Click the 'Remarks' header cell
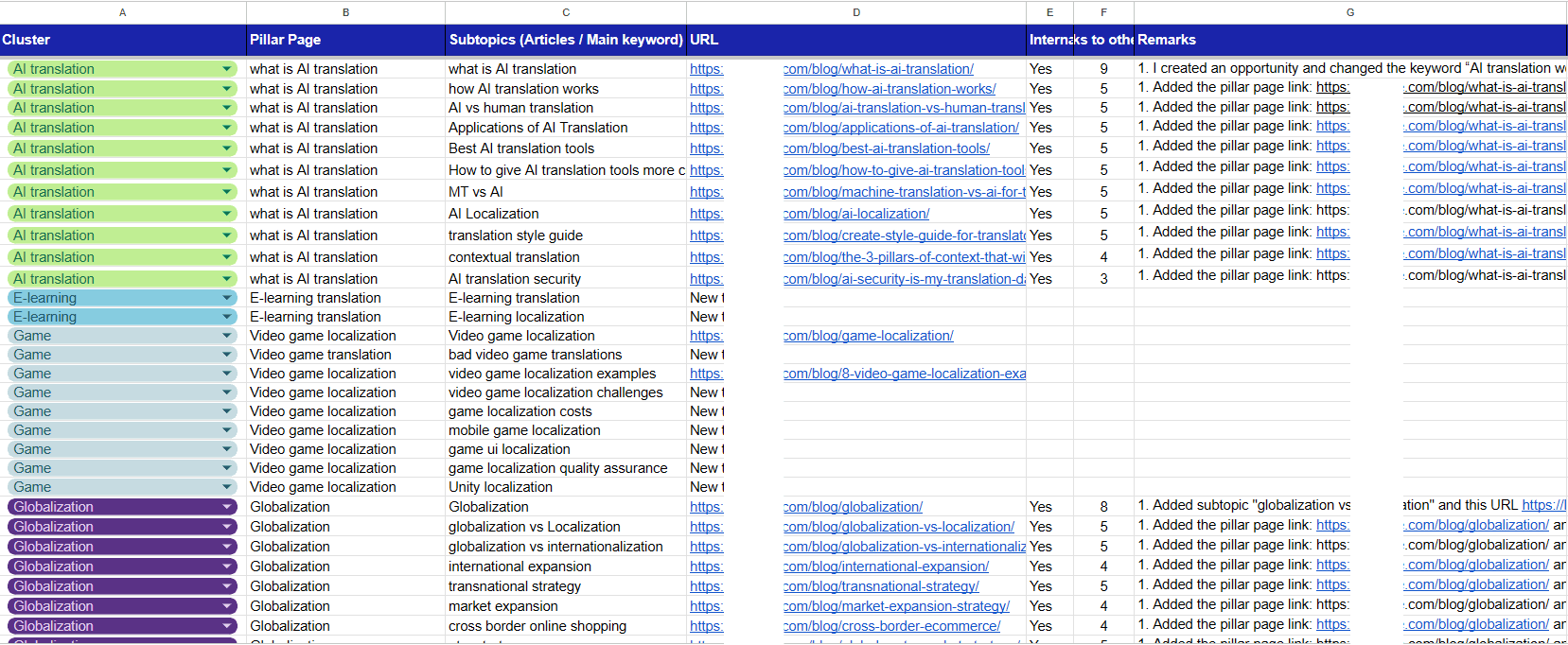The width and height of the screenshot is (1568, 645). (1350, 40)
